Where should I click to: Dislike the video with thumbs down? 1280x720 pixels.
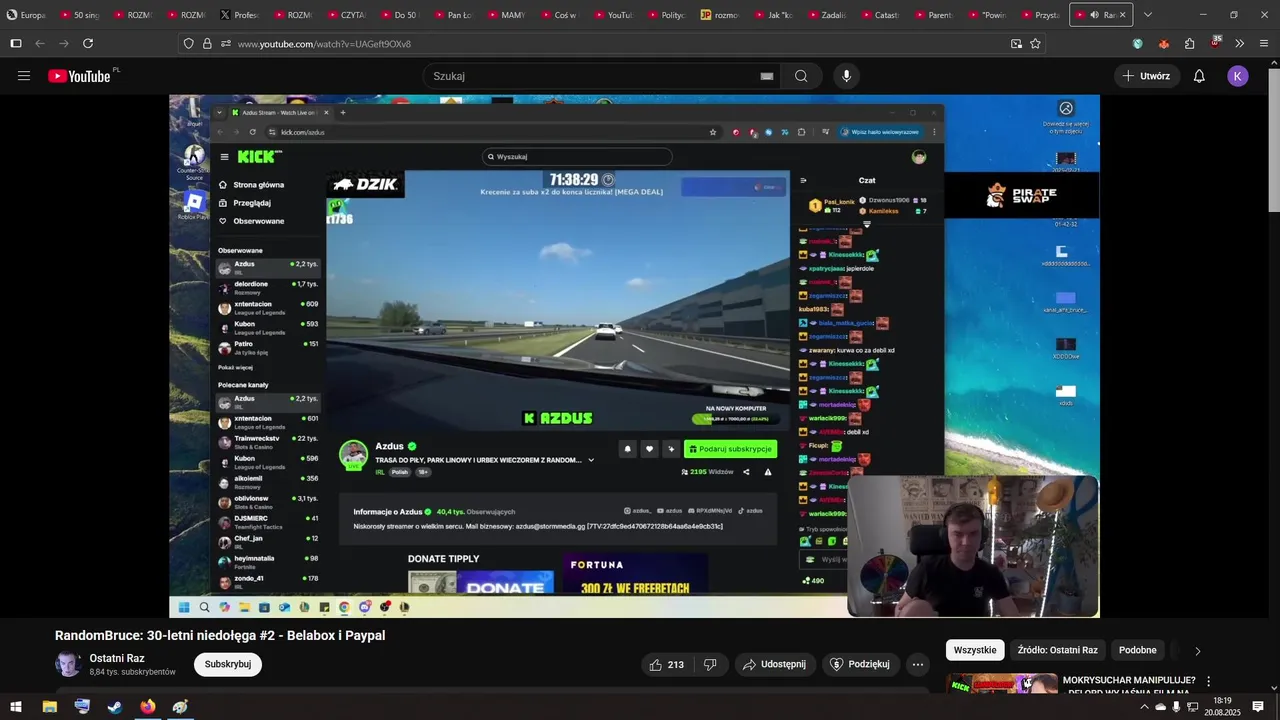click(x=711, y=664)
